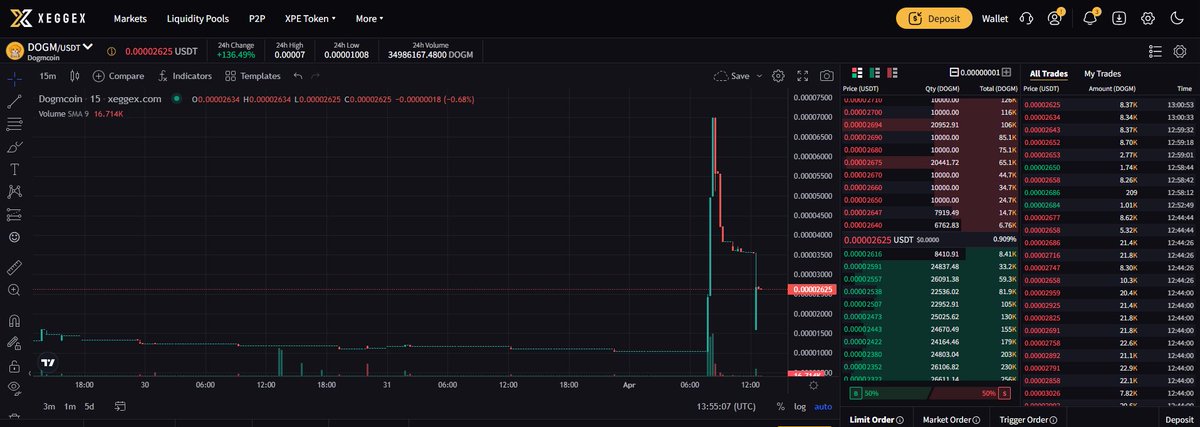
Task: Toggle stay in drawing mode
Action: [x=14, y=345]
